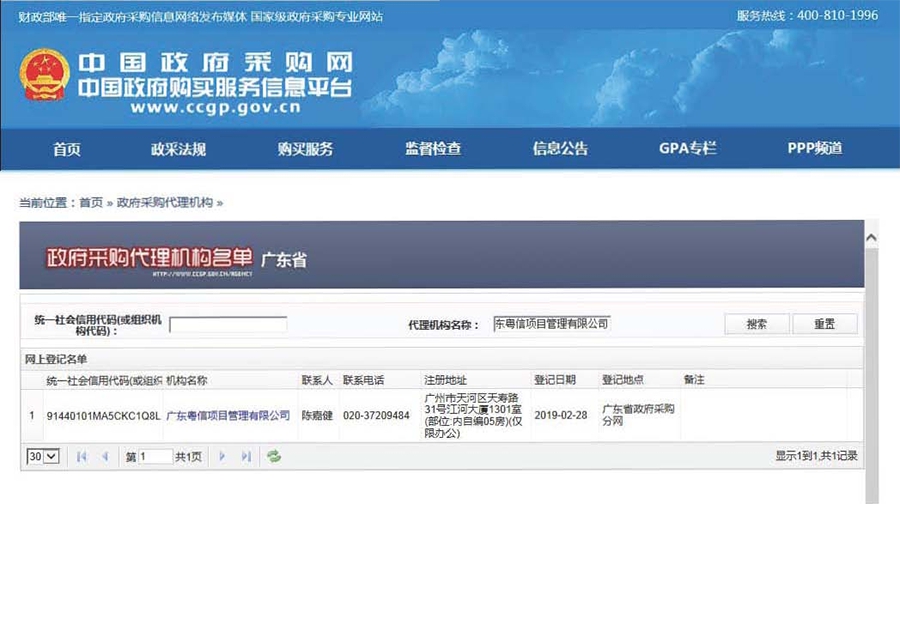Click the 搜索 search button
900x637 pixels.
[x=757, y=324]
